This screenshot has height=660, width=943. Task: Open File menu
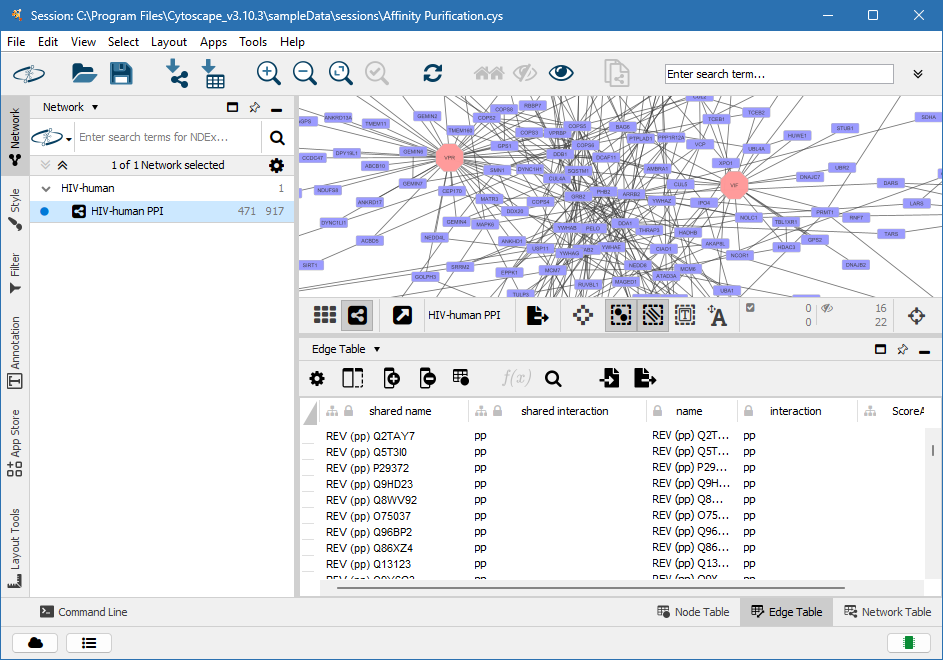pos(16,42)
